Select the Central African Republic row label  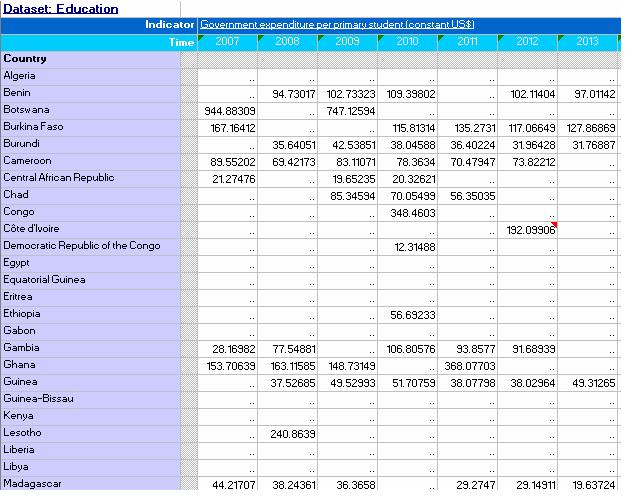point(59,177)
